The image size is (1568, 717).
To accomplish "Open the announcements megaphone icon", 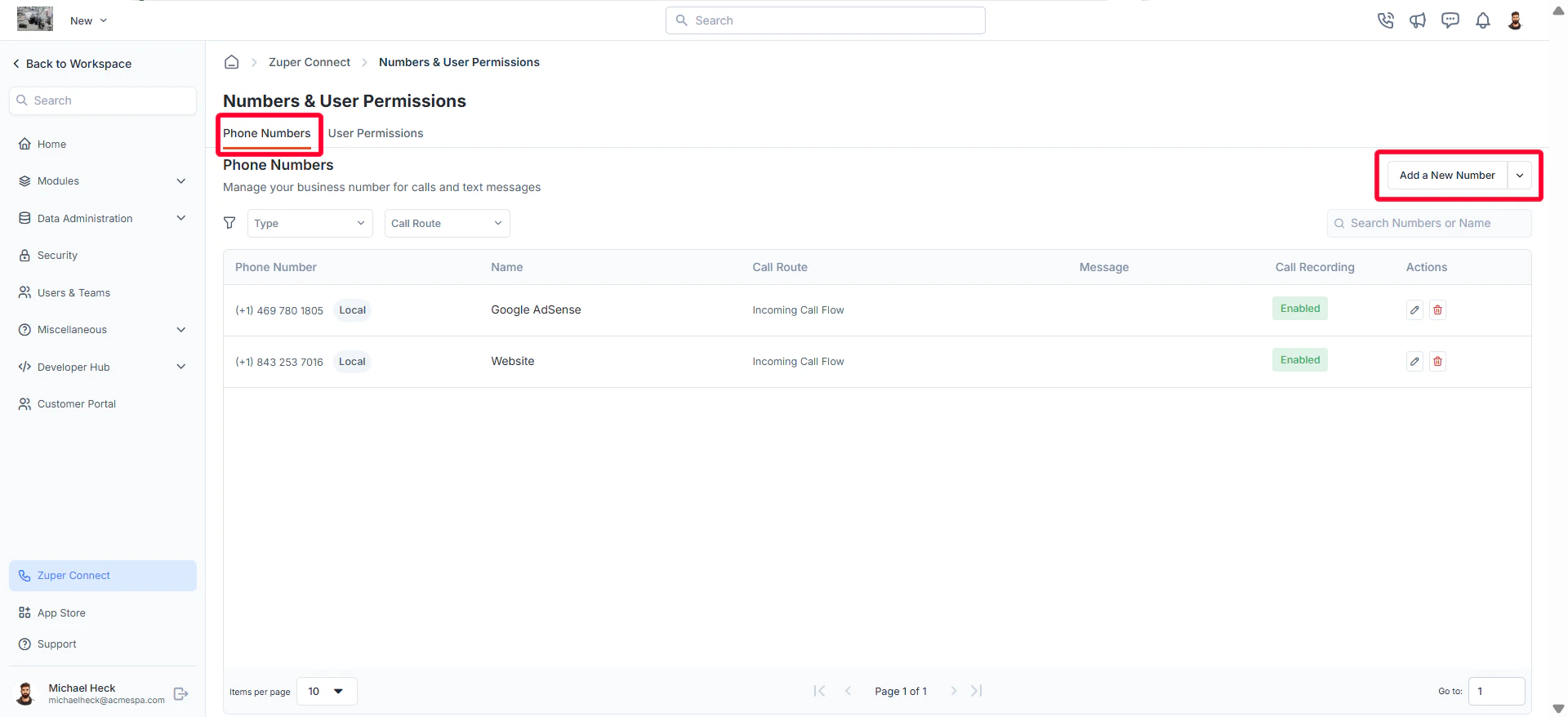I will (x=1418, y=20).
